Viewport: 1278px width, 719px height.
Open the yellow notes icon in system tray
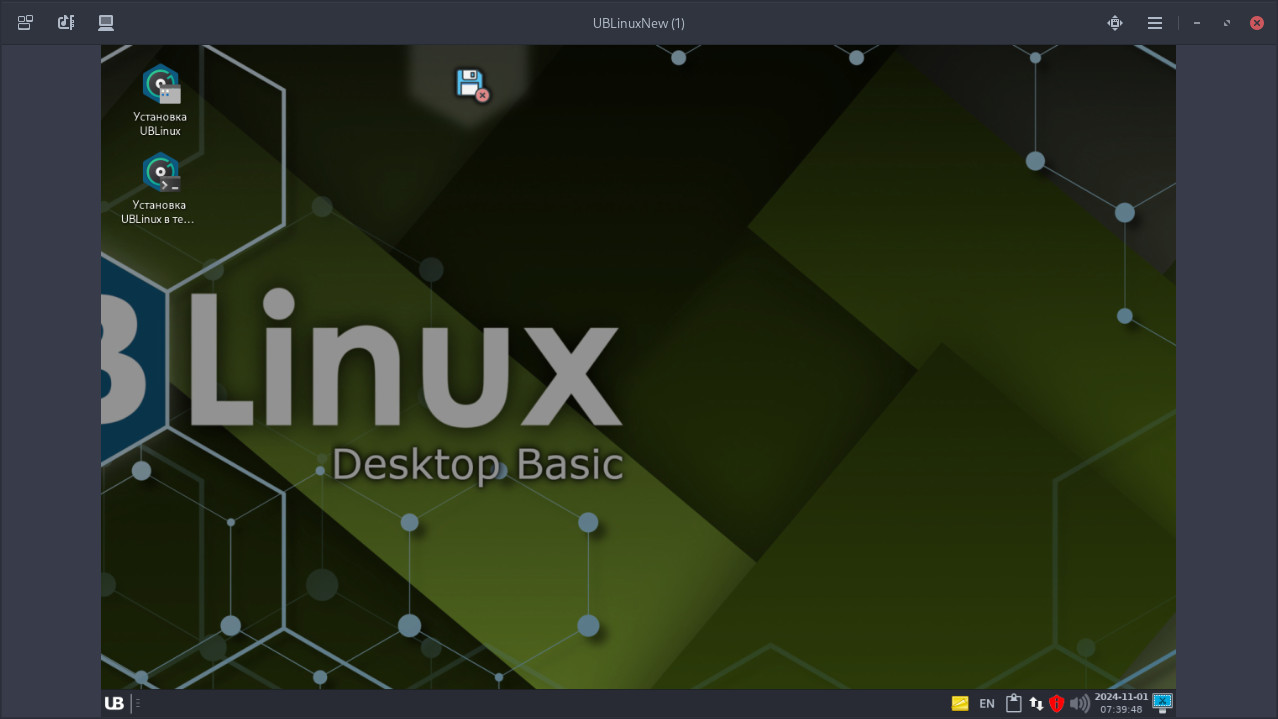960,703
